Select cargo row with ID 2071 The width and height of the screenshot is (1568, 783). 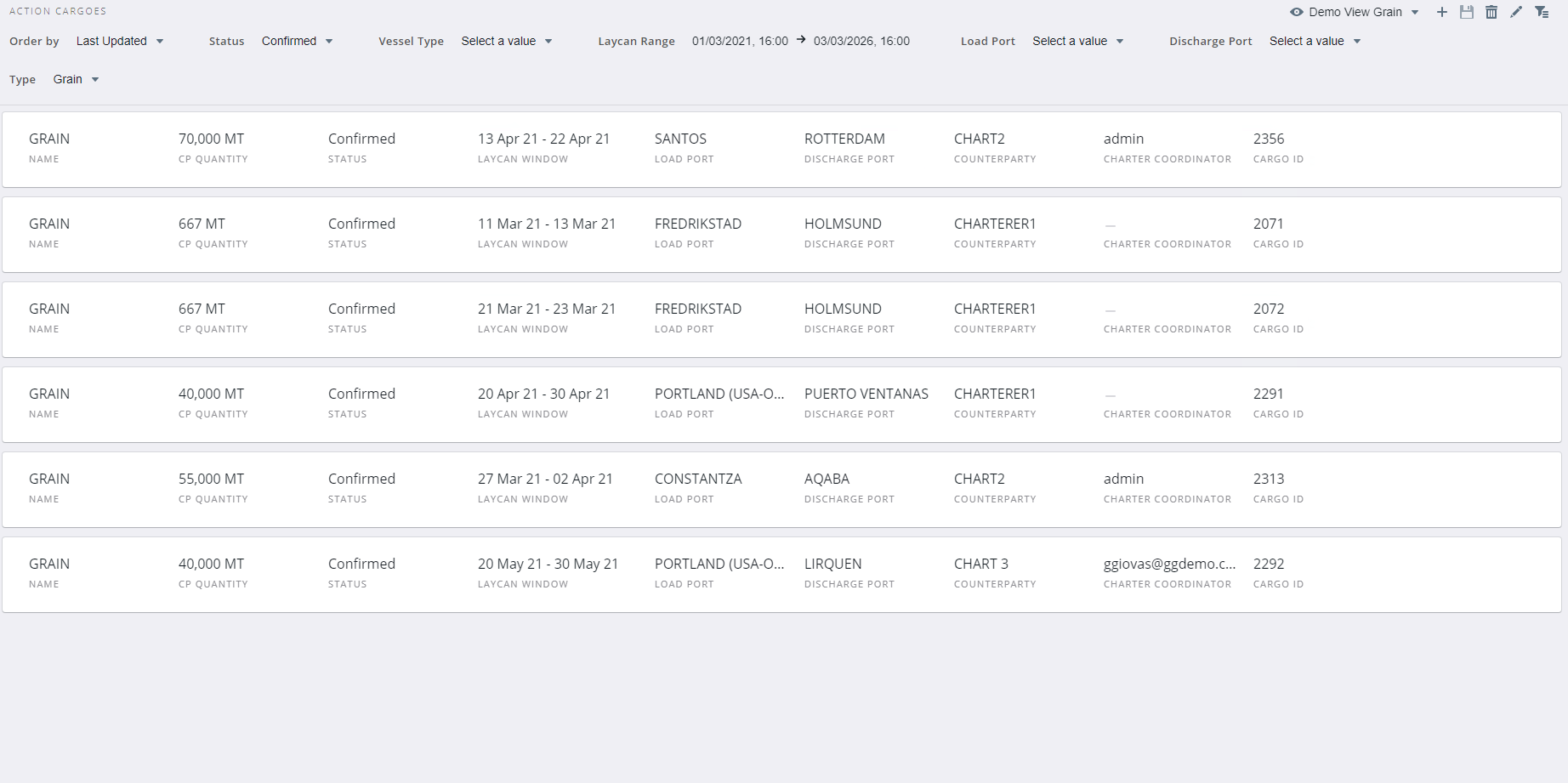(x=781, y=234)
